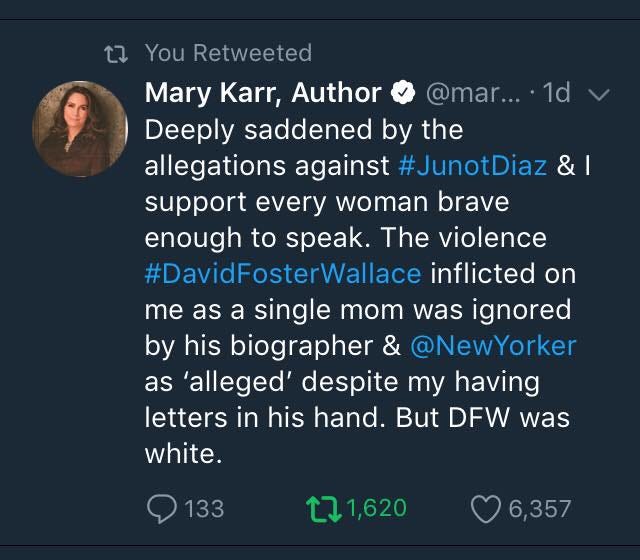Click the You Retweeted label

coord(229,53)
